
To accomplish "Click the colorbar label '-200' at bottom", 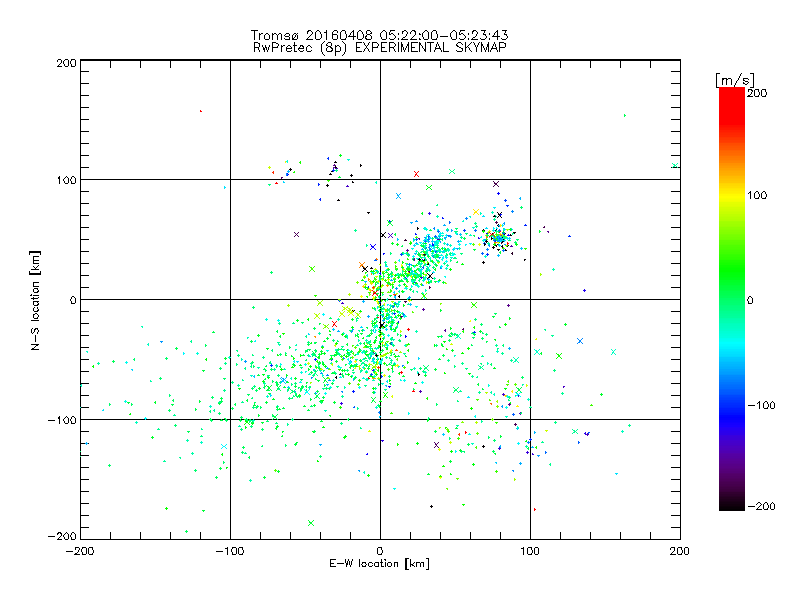I will (x=761, y=507).
